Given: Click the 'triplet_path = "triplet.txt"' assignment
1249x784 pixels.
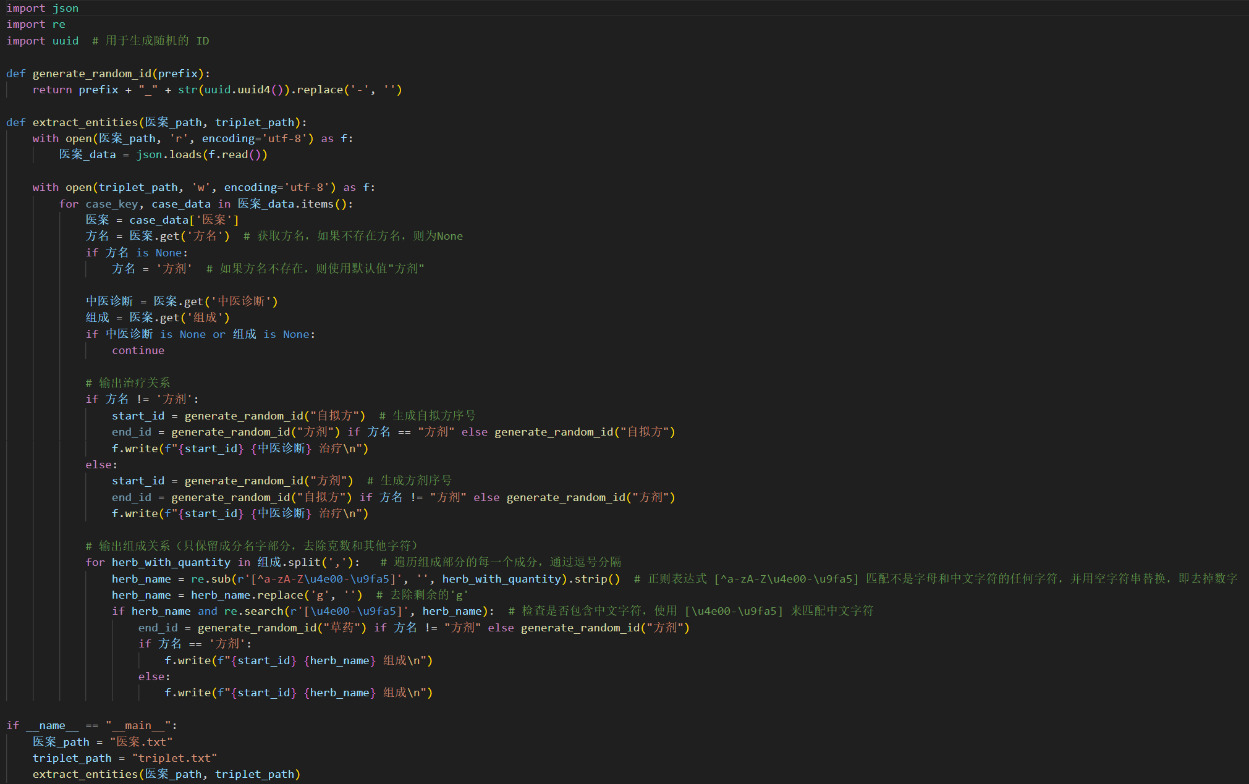Looking at the screenshot, I should point(125,758).
